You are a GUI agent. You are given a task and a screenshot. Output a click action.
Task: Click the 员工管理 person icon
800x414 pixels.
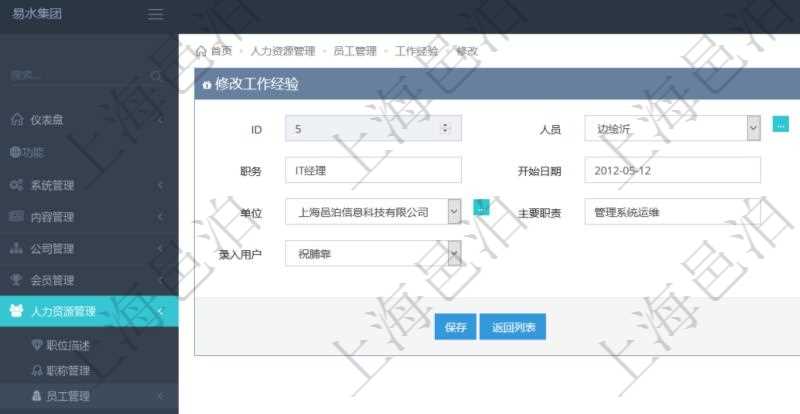[37, 396]
